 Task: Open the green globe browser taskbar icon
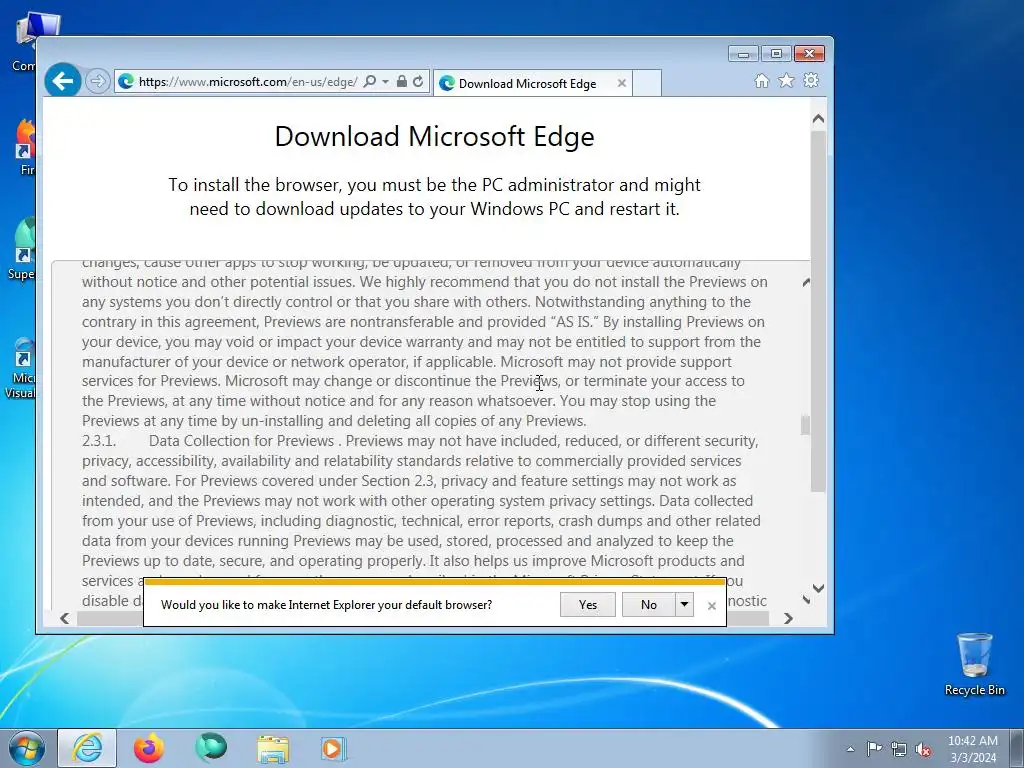point(211,748)
